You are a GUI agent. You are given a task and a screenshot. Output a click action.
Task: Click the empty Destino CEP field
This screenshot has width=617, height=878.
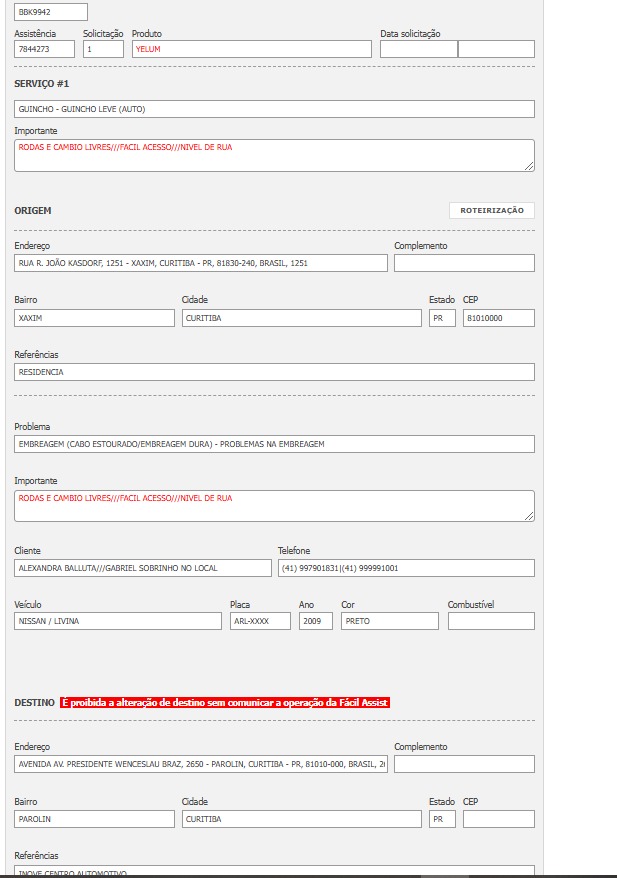point(499,819)
